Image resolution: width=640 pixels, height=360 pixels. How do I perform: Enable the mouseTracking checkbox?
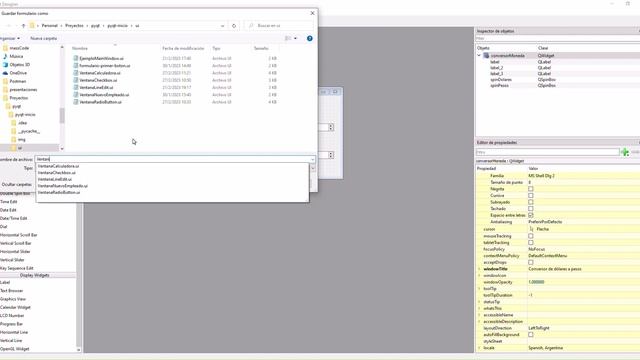[531, 236]
